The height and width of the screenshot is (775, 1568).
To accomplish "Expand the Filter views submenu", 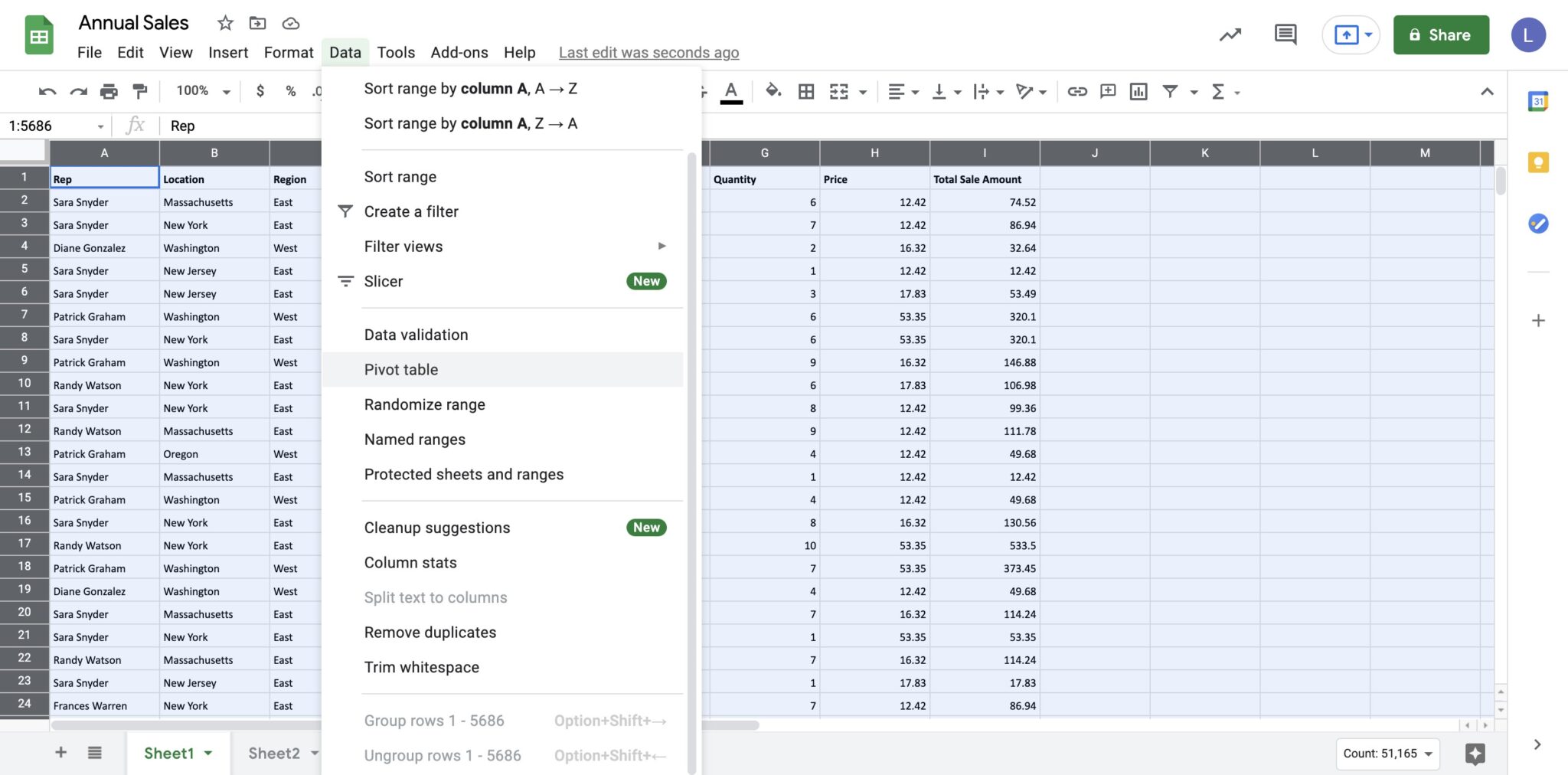I will 503,247.
